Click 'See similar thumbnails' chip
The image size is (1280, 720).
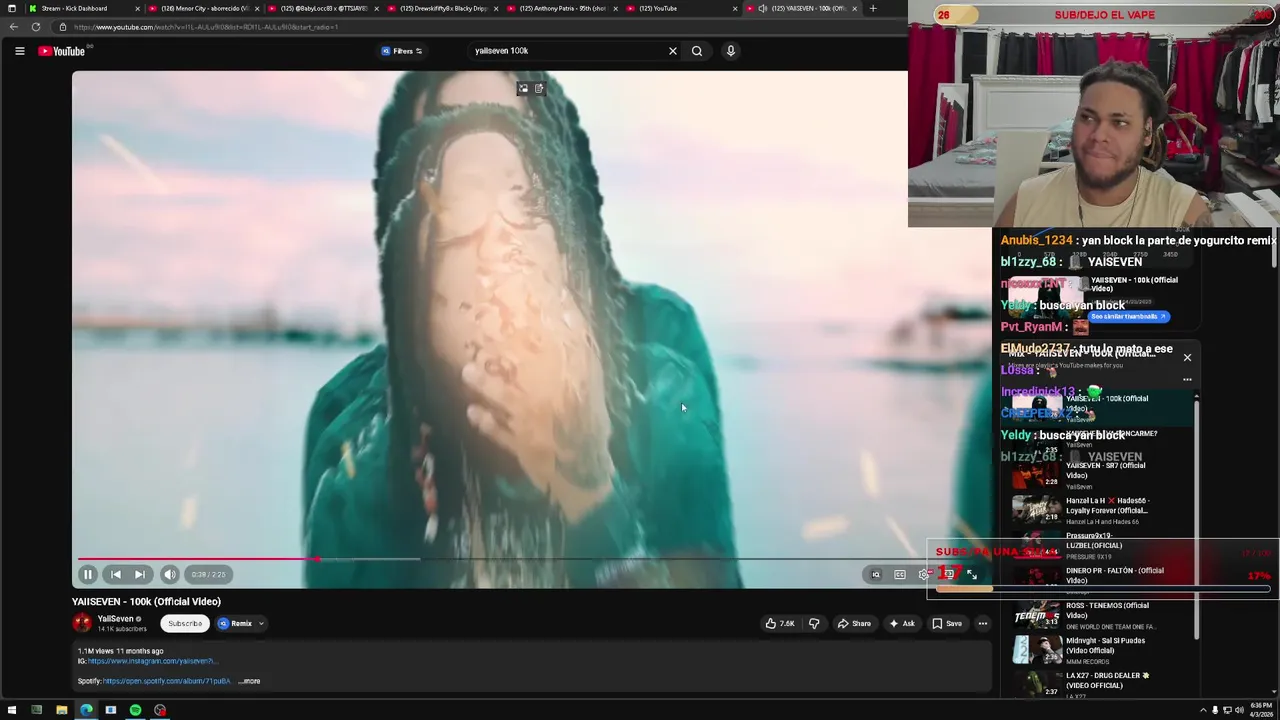coord(1128,316)
